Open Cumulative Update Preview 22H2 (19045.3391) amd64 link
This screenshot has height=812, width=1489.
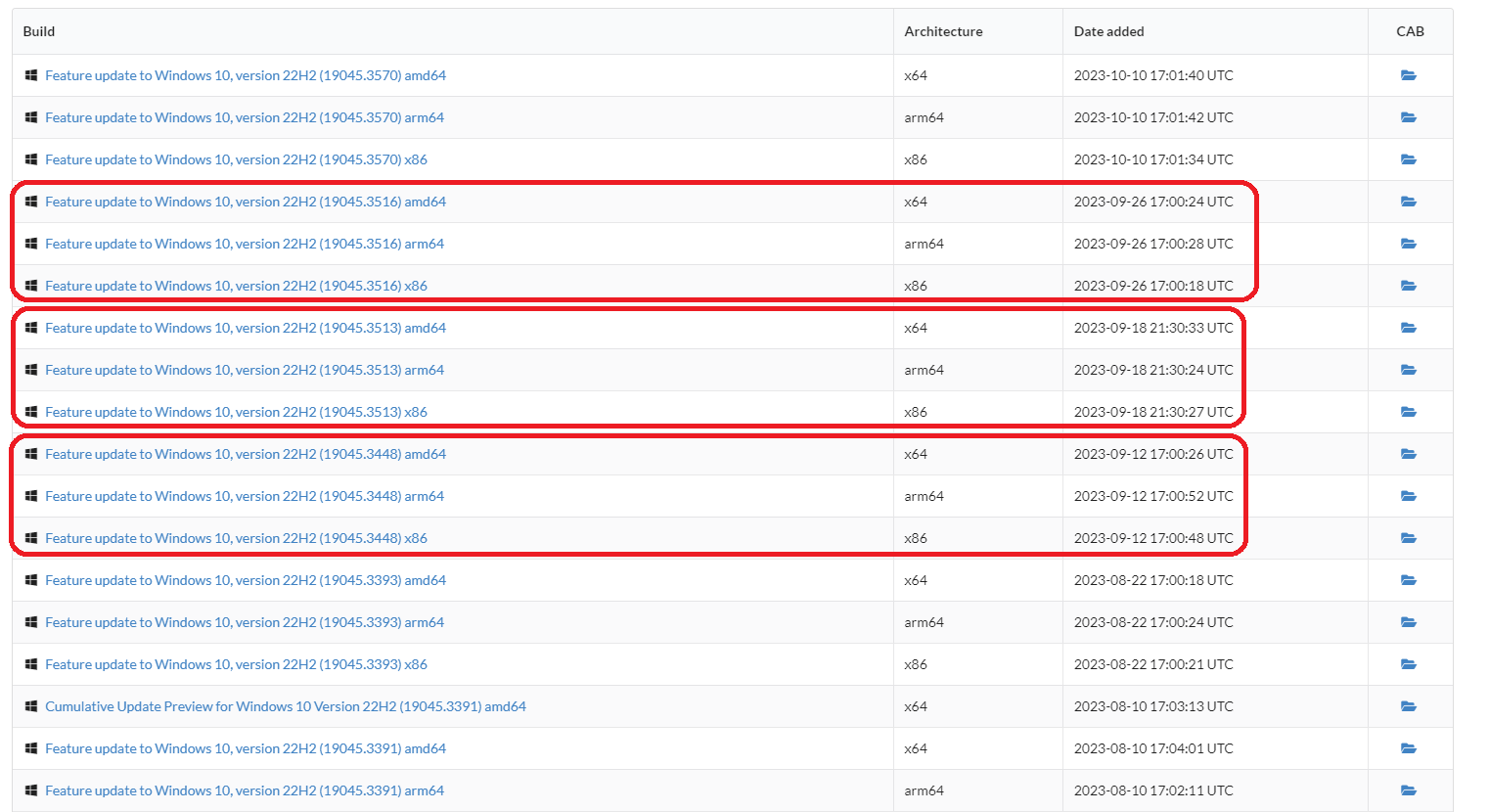click(x=286, y=706)
